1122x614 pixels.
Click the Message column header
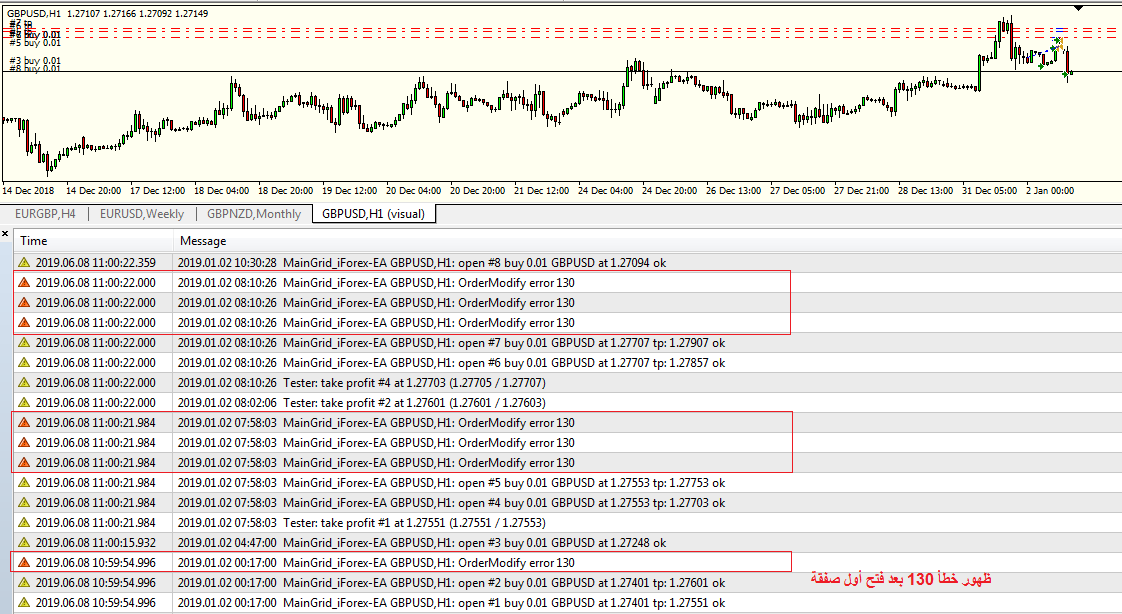203,241
